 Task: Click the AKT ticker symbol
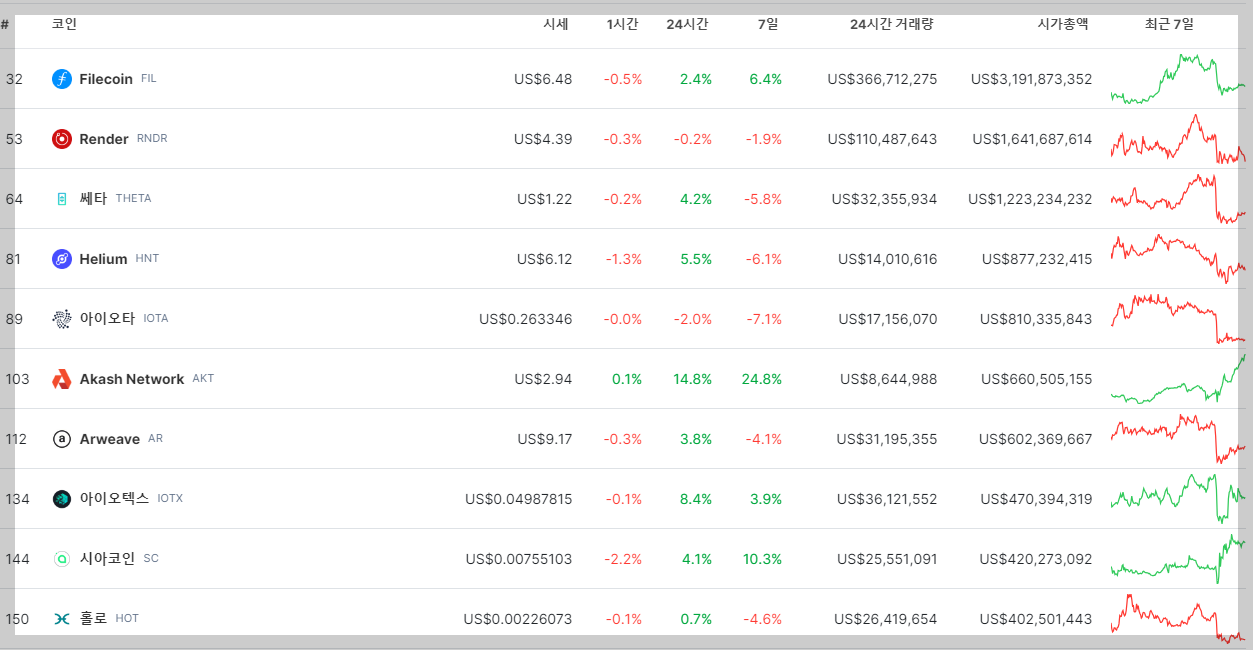pyautogui.click(x=203, y=379)
